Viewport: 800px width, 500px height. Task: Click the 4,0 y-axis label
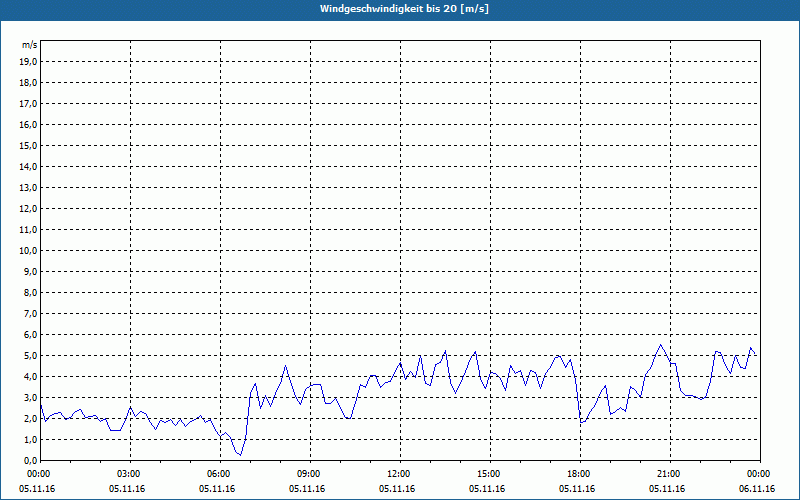30,377
